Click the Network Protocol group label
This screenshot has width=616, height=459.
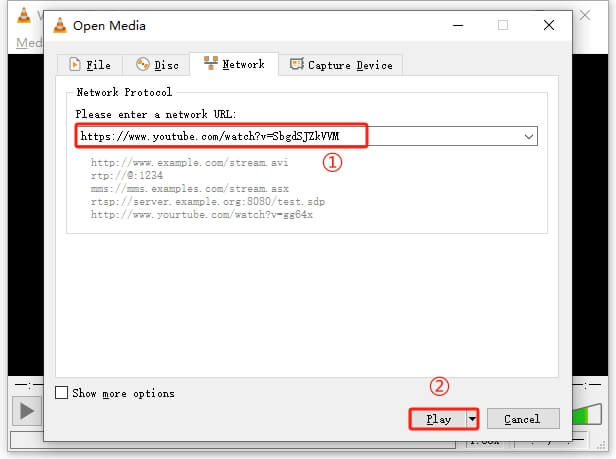[x=124, y=92]
